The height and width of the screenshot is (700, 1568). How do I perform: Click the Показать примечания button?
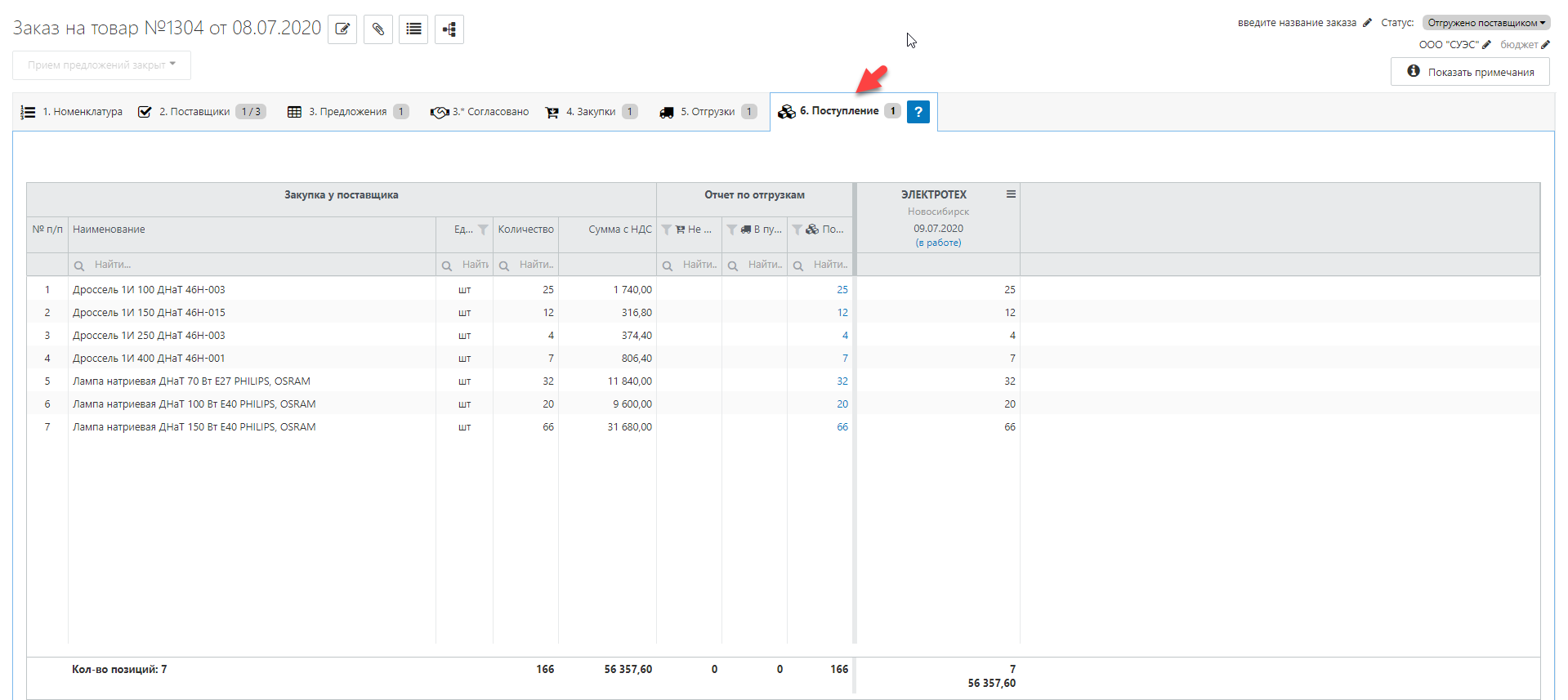[1470, 72]
